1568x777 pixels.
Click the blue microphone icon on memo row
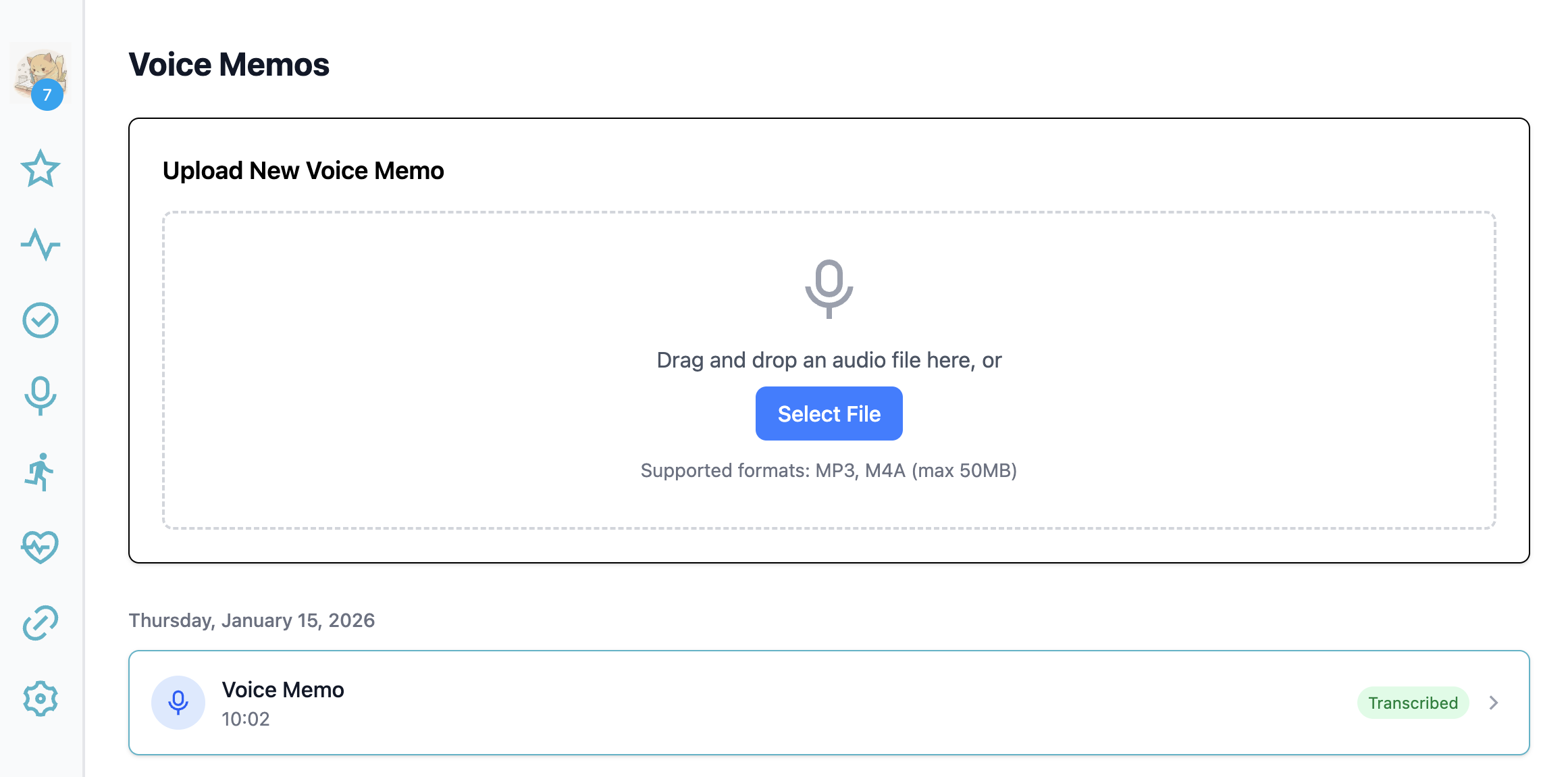coord(178,703)
